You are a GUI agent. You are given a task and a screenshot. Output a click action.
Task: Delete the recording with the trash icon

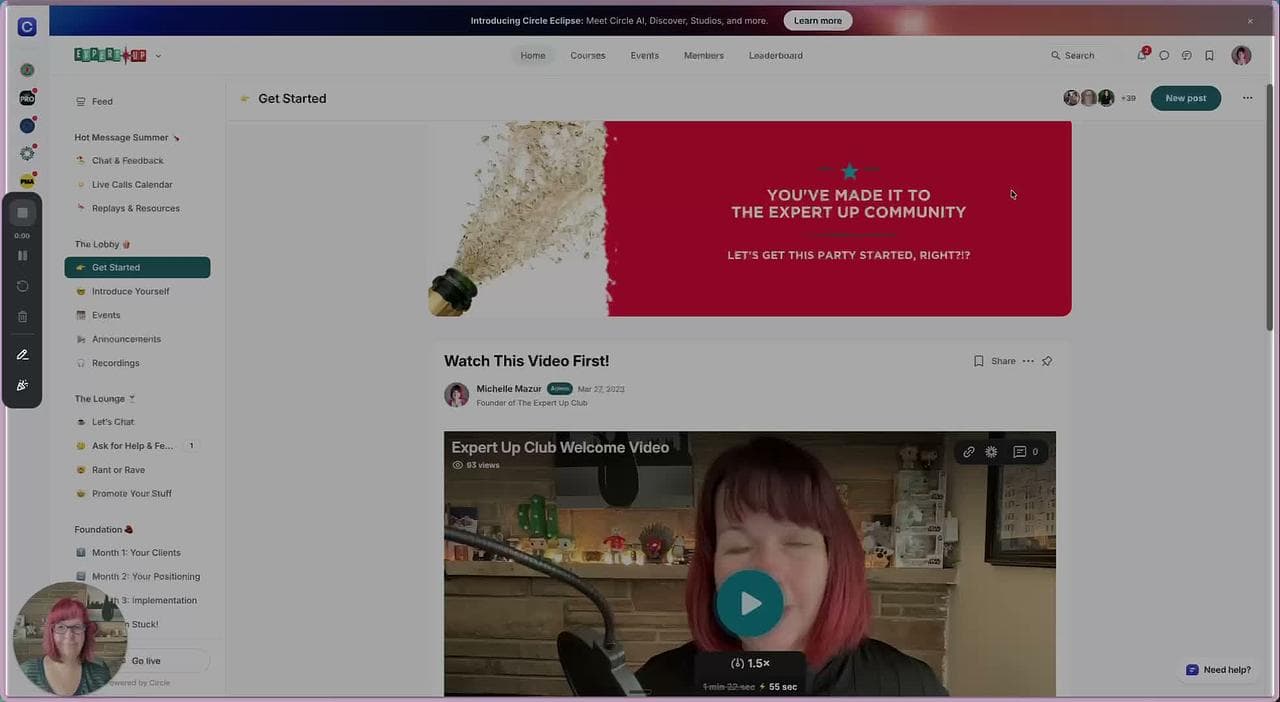pyautogui.click(x=22, y=316)
